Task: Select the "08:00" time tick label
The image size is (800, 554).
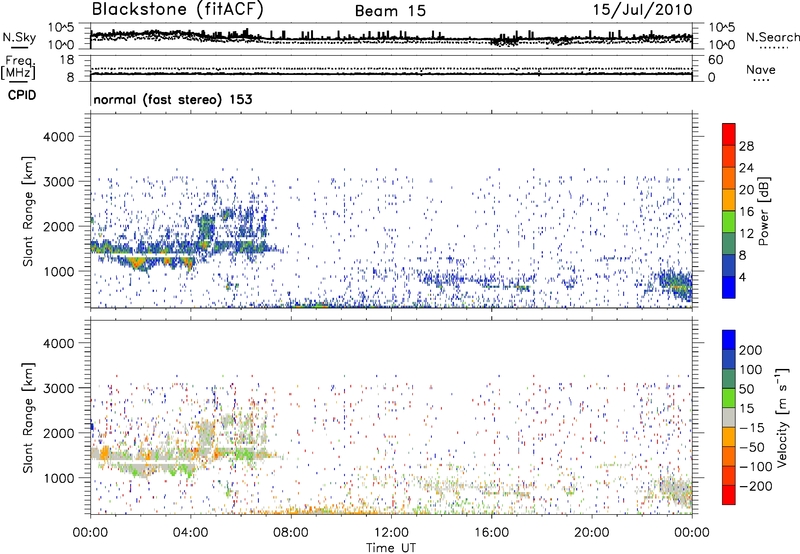Action: (x=291, y=533)
